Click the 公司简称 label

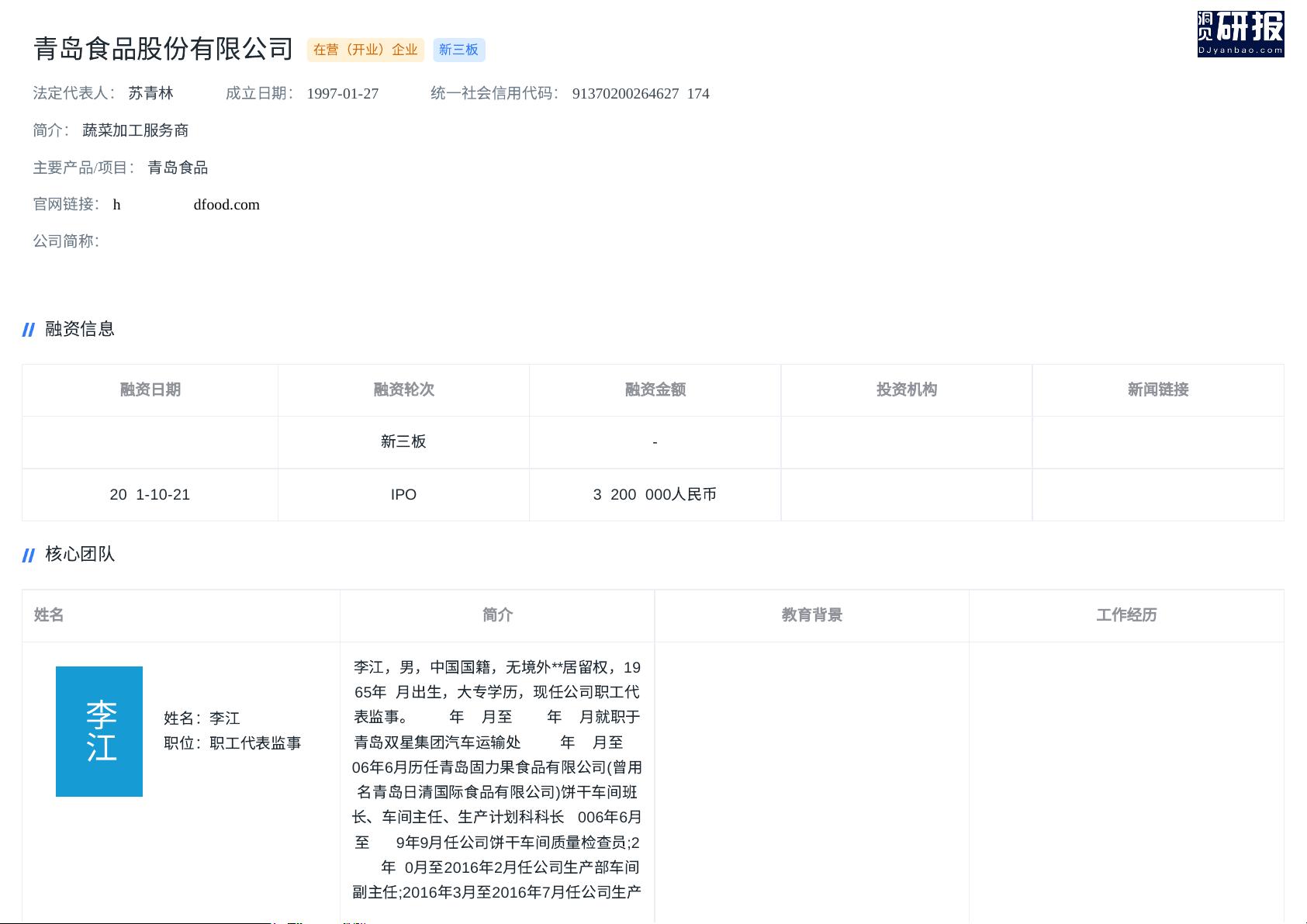click(x=66, y=241)
